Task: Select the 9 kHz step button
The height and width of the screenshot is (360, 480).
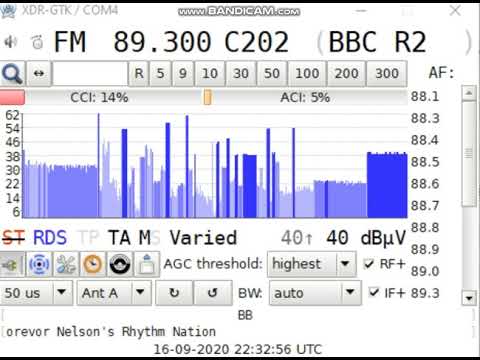Action: coord(183,73)
